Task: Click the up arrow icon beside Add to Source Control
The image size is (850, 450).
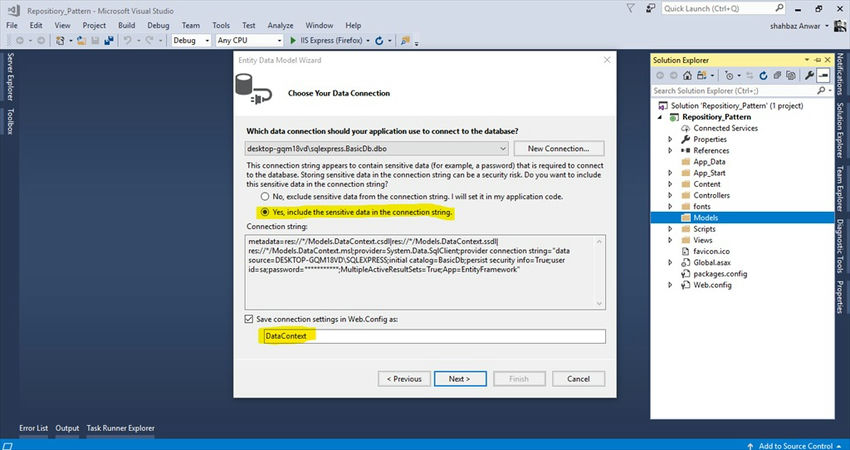Action: coord(750,446)
